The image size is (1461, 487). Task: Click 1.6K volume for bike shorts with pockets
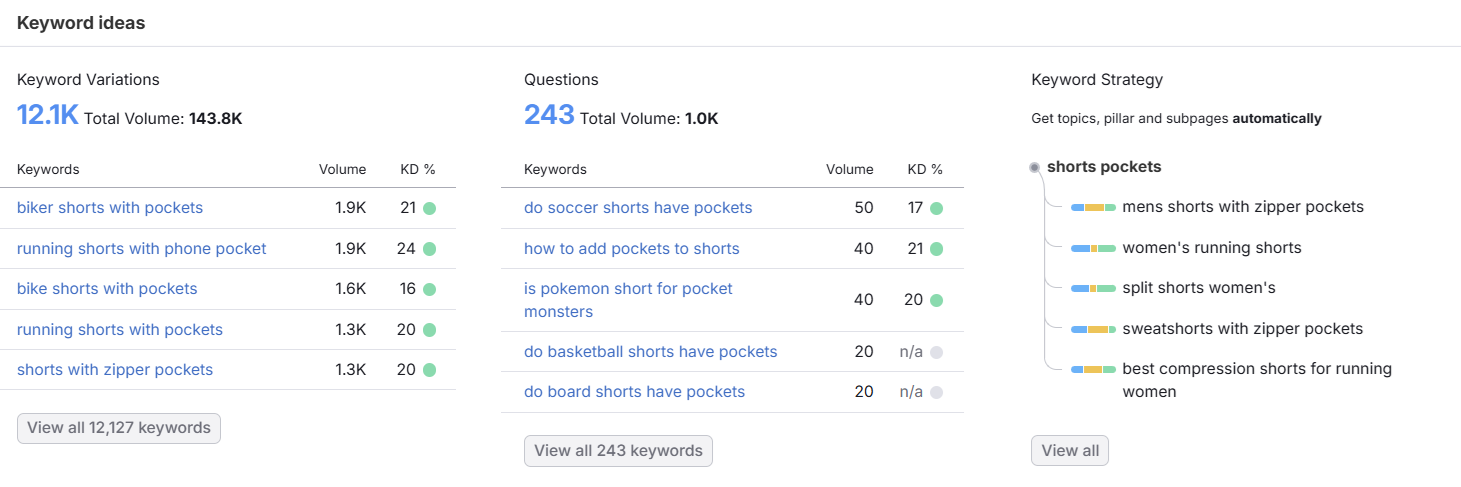coord(350,289)
